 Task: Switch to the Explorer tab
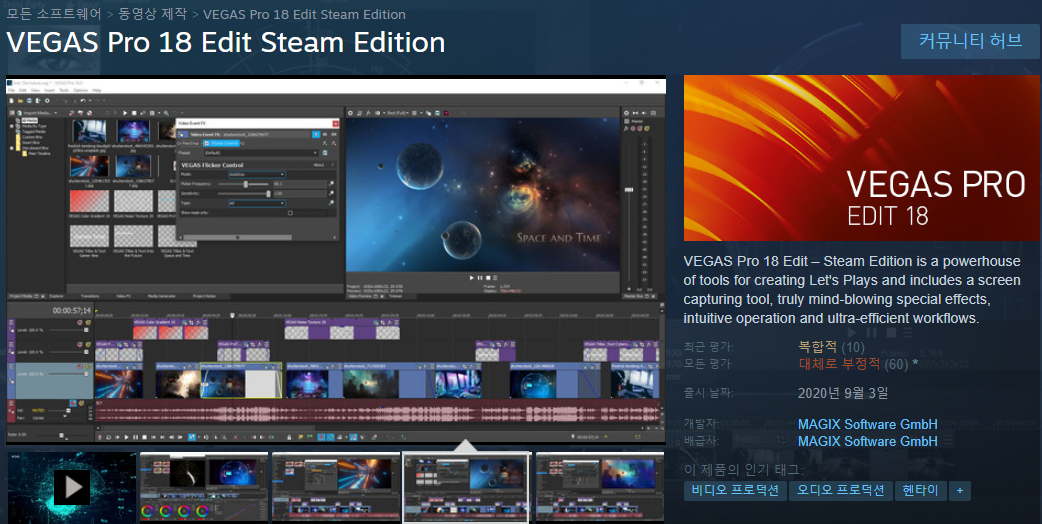tap(56, 296)
